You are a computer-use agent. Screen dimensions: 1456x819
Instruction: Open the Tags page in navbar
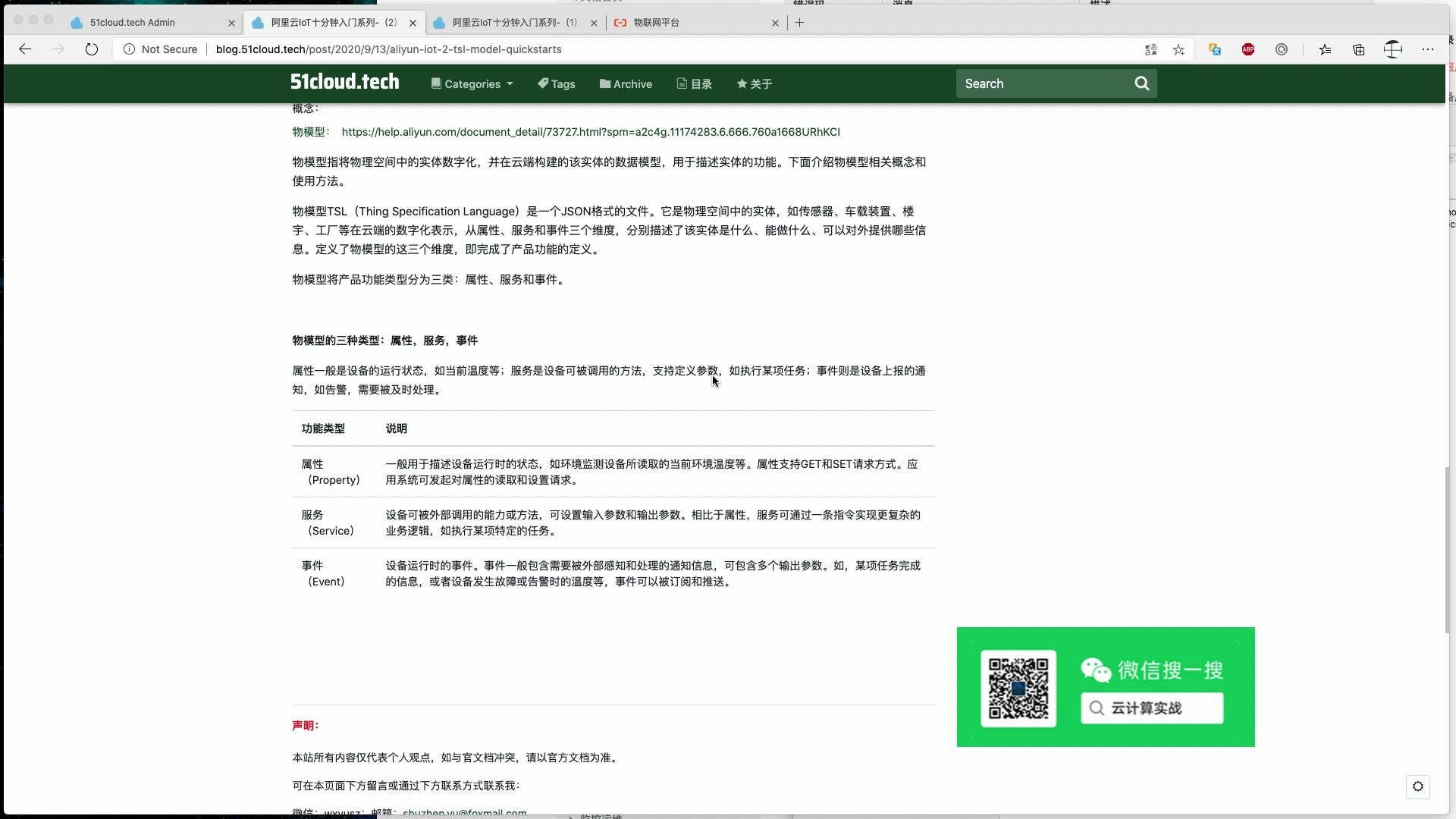click(557, 84)
